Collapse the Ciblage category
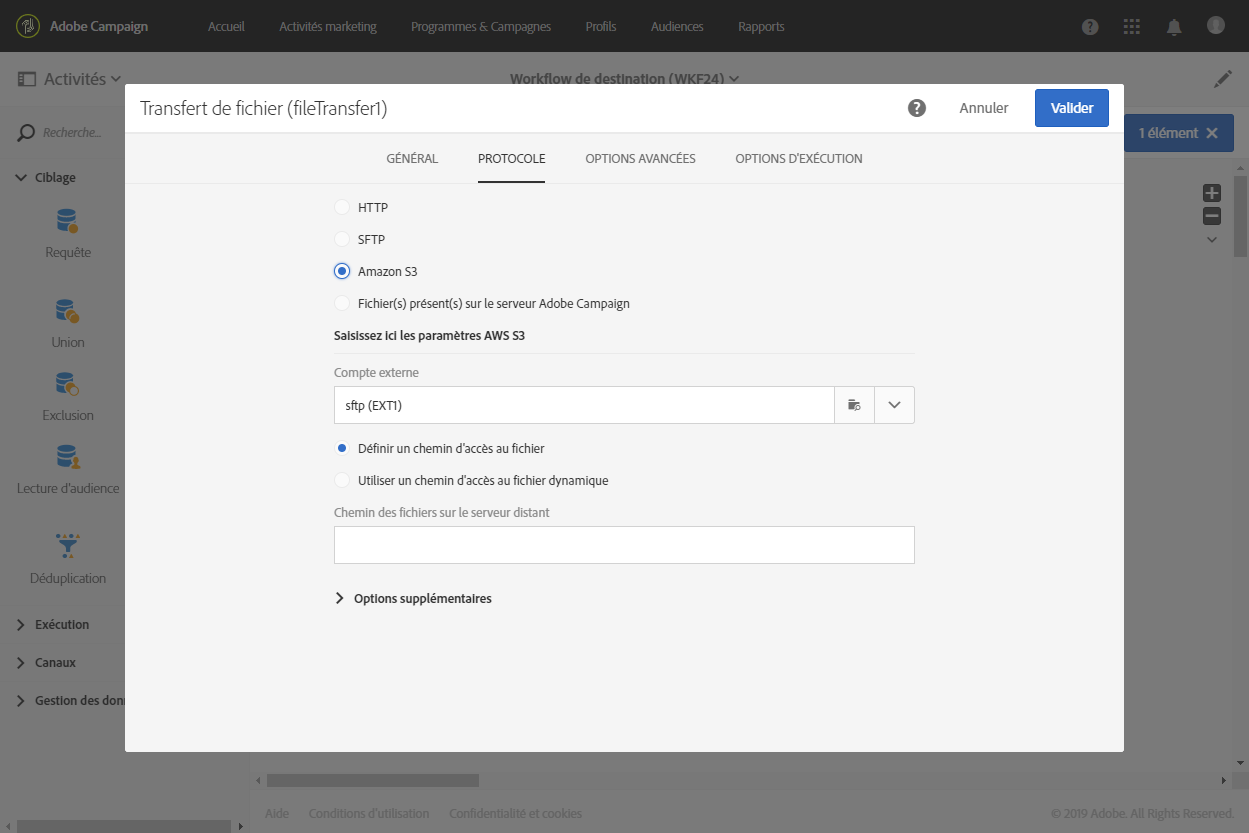Image resolution: width=1249 pixels, height=833 pixels. click(47, 178)
